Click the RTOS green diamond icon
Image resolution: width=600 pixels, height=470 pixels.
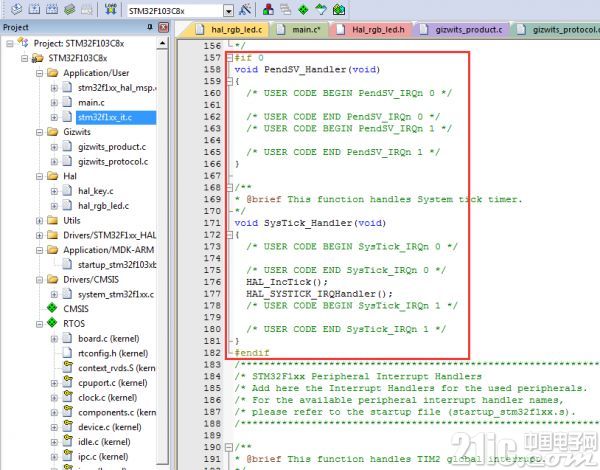click(52, 323)
